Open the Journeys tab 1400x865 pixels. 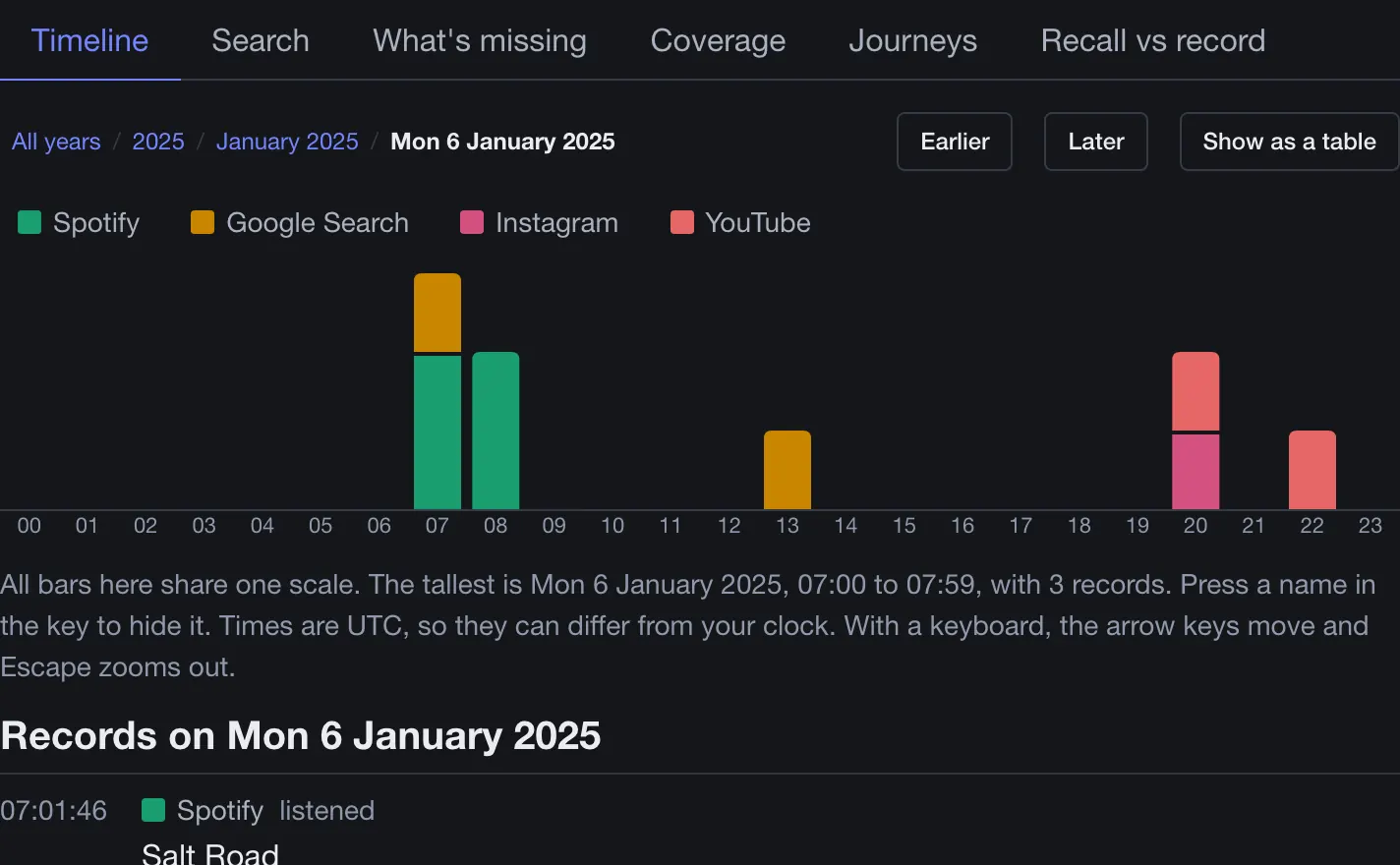pyautogui.click(x=912, y=40)
